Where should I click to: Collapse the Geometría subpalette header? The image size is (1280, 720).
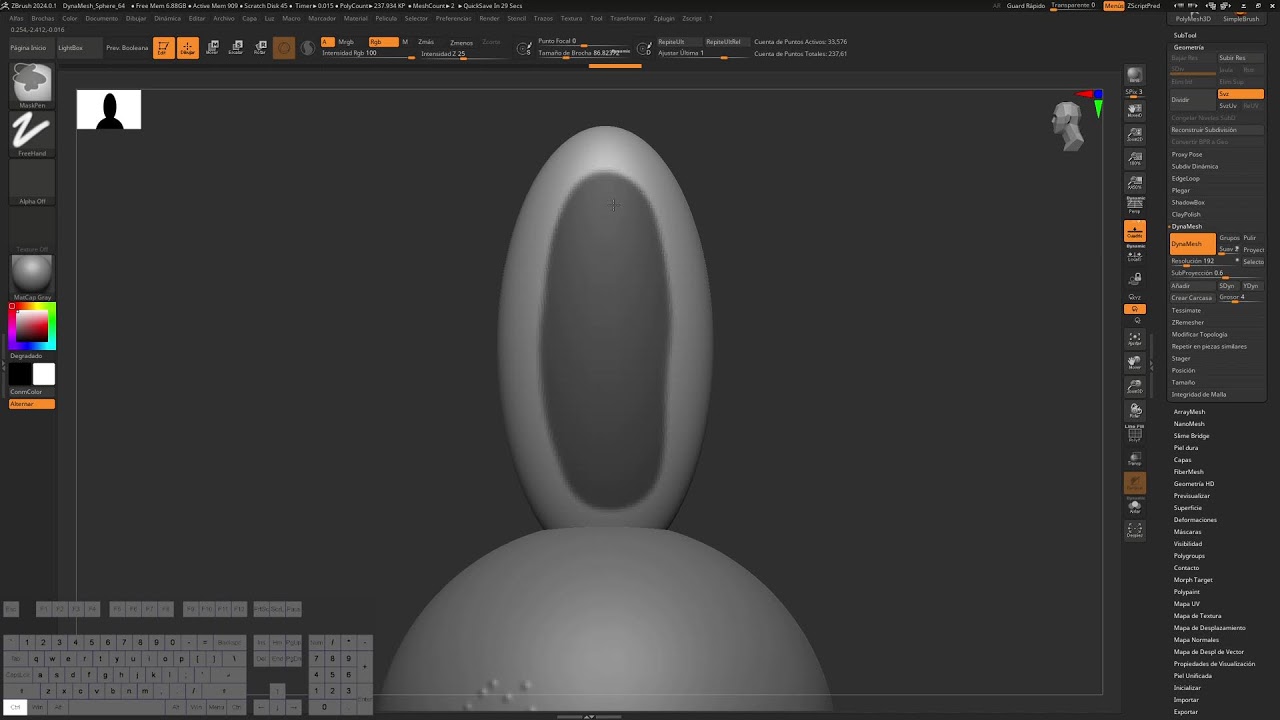point(1189,47)
